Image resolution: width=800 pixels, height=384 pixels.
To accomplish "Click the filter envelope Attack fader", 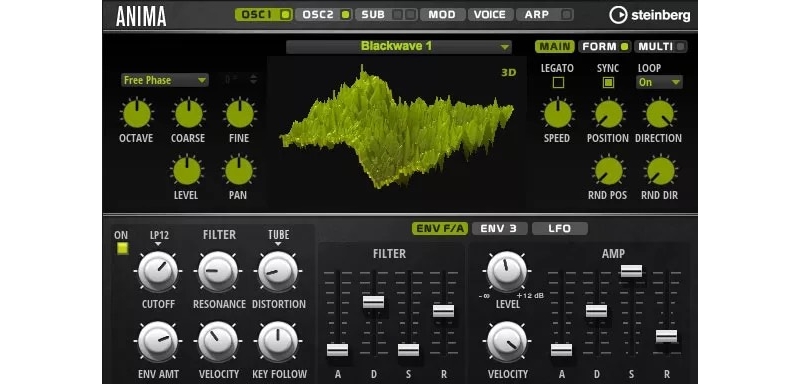I will pyautogui.click(x=337, y=350).
